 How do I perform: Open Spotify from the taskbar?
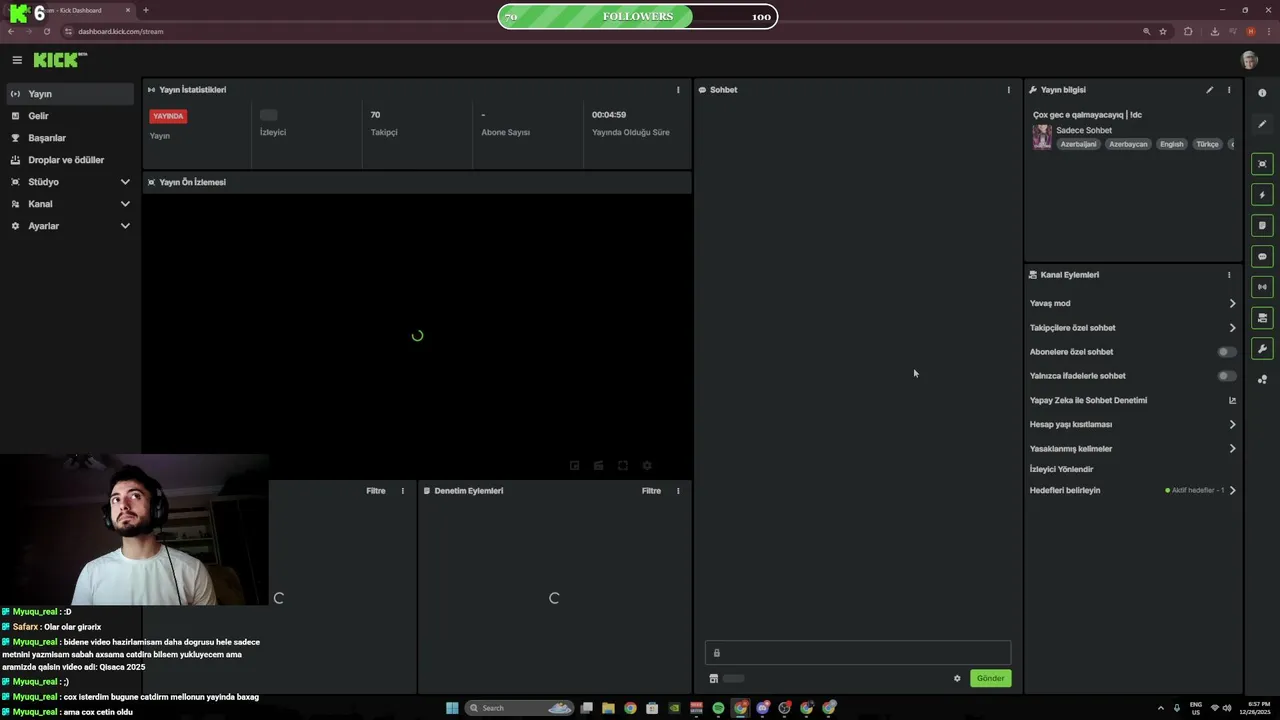click(718, 708)
